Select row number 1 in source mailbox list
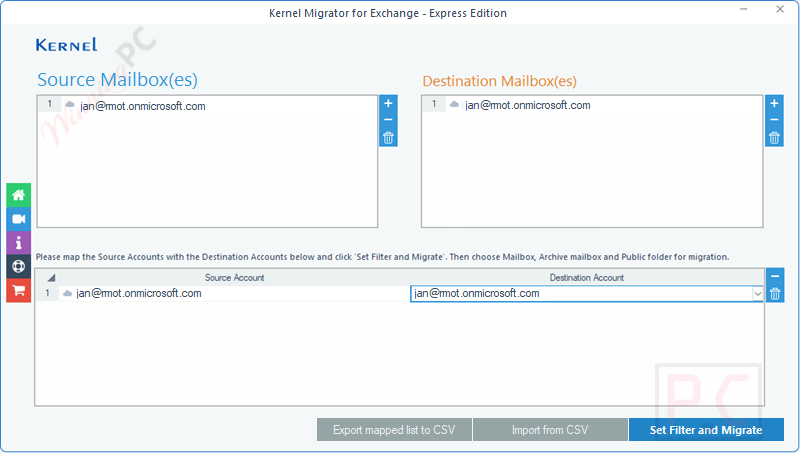Screen dimensions: 800x453 point(49,104)
